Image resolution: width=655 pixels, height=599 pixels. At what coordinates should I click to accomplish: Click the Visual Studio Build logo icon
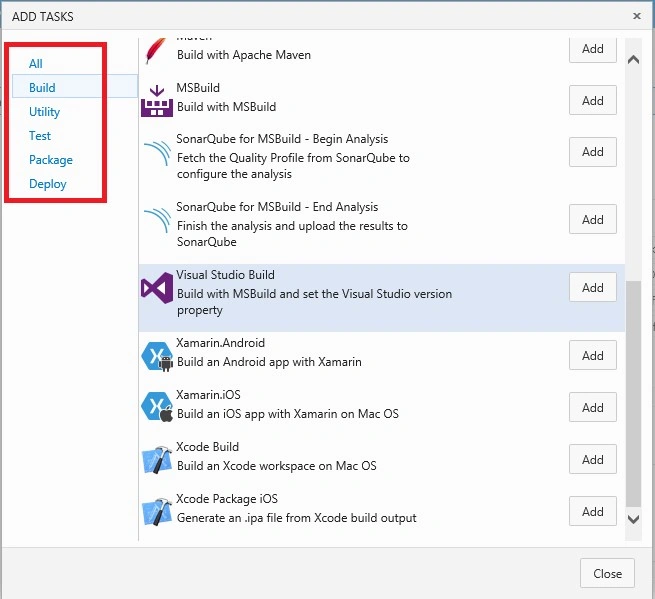[x=157, y=288]
